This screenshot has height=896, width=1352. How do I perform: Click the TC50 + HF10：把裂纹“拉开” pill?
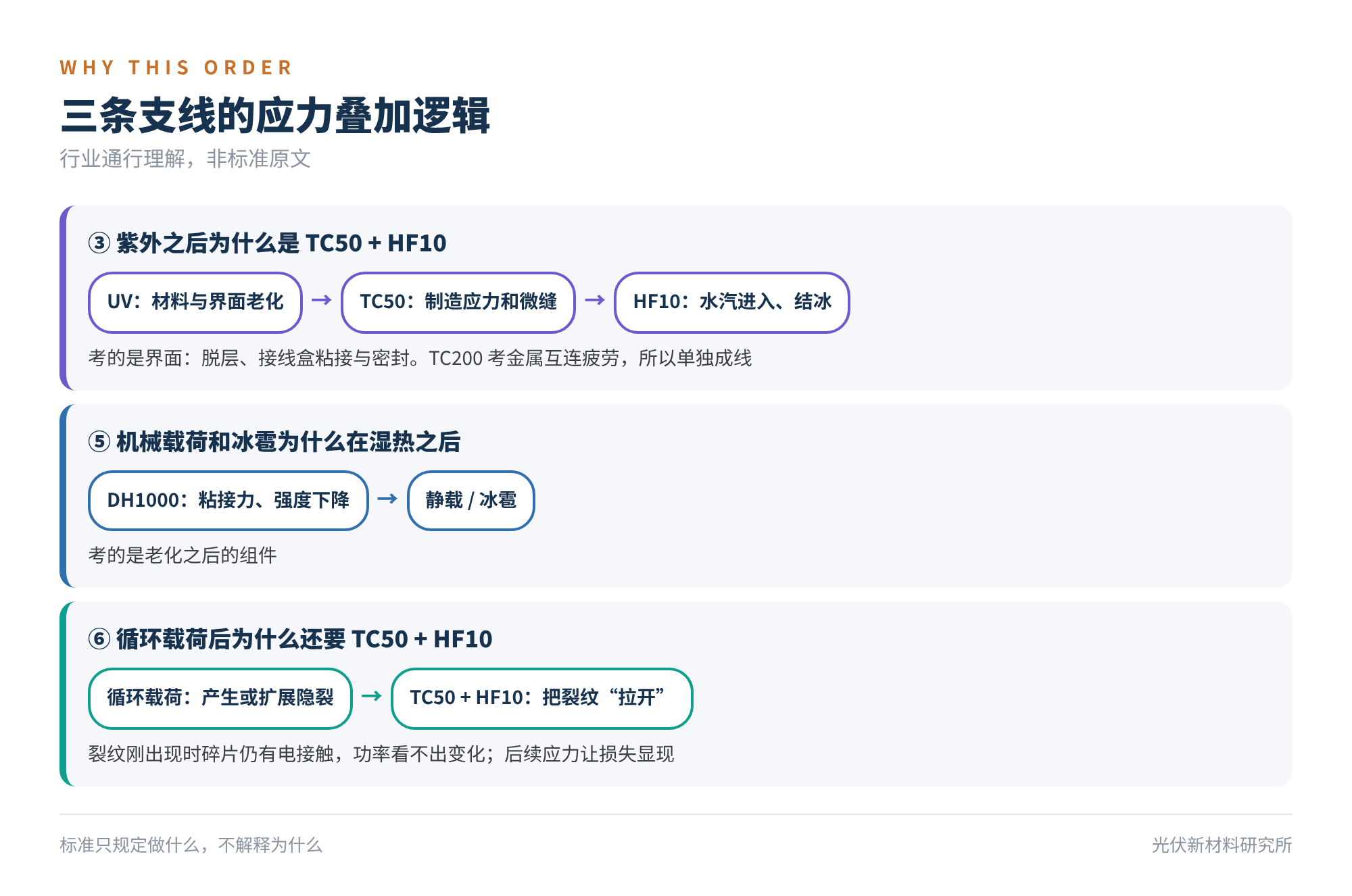click(x=542, y=698)
